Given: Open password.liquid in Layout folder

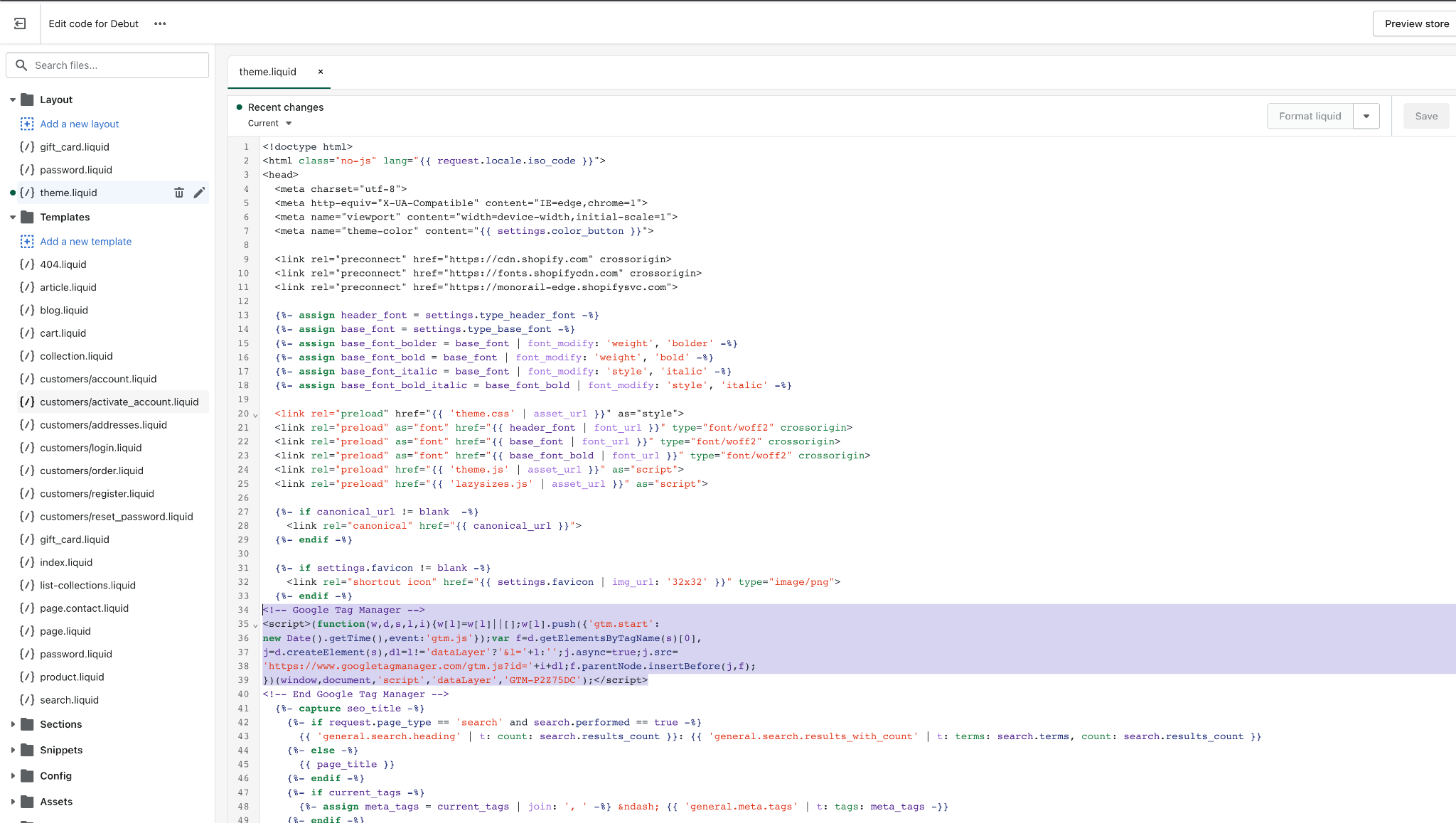Looking at the screenshot, I should pyautogui.click(x=76, y=170).
